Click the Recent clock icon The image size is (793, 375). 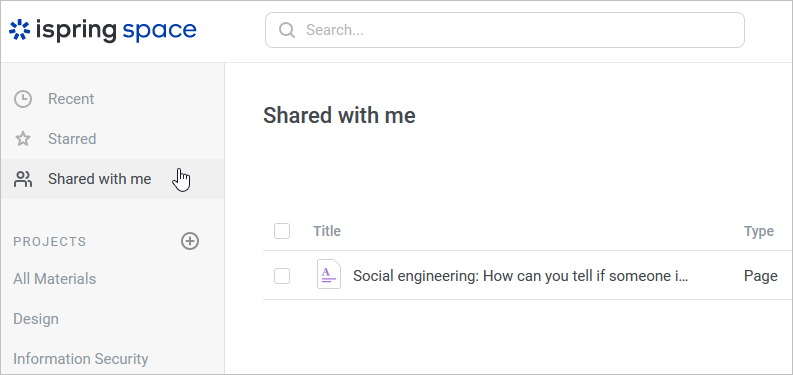point(23,99)
